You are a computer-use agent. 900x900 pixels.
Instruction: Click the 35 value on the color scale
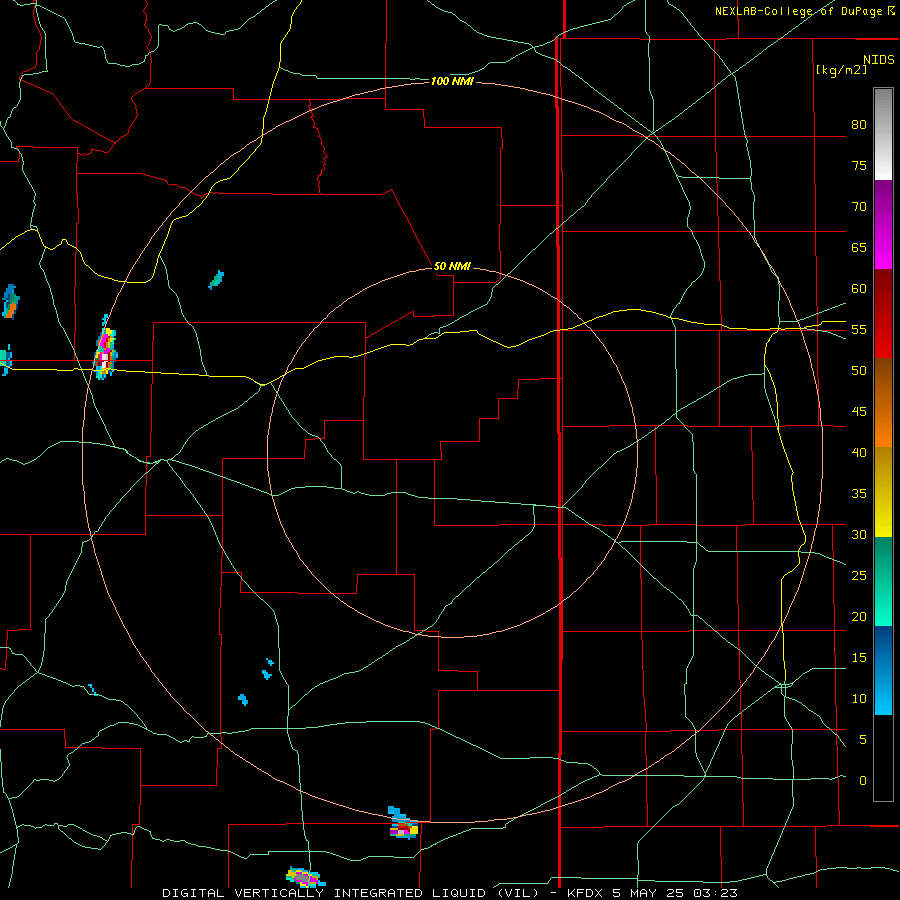click(859, 494)
